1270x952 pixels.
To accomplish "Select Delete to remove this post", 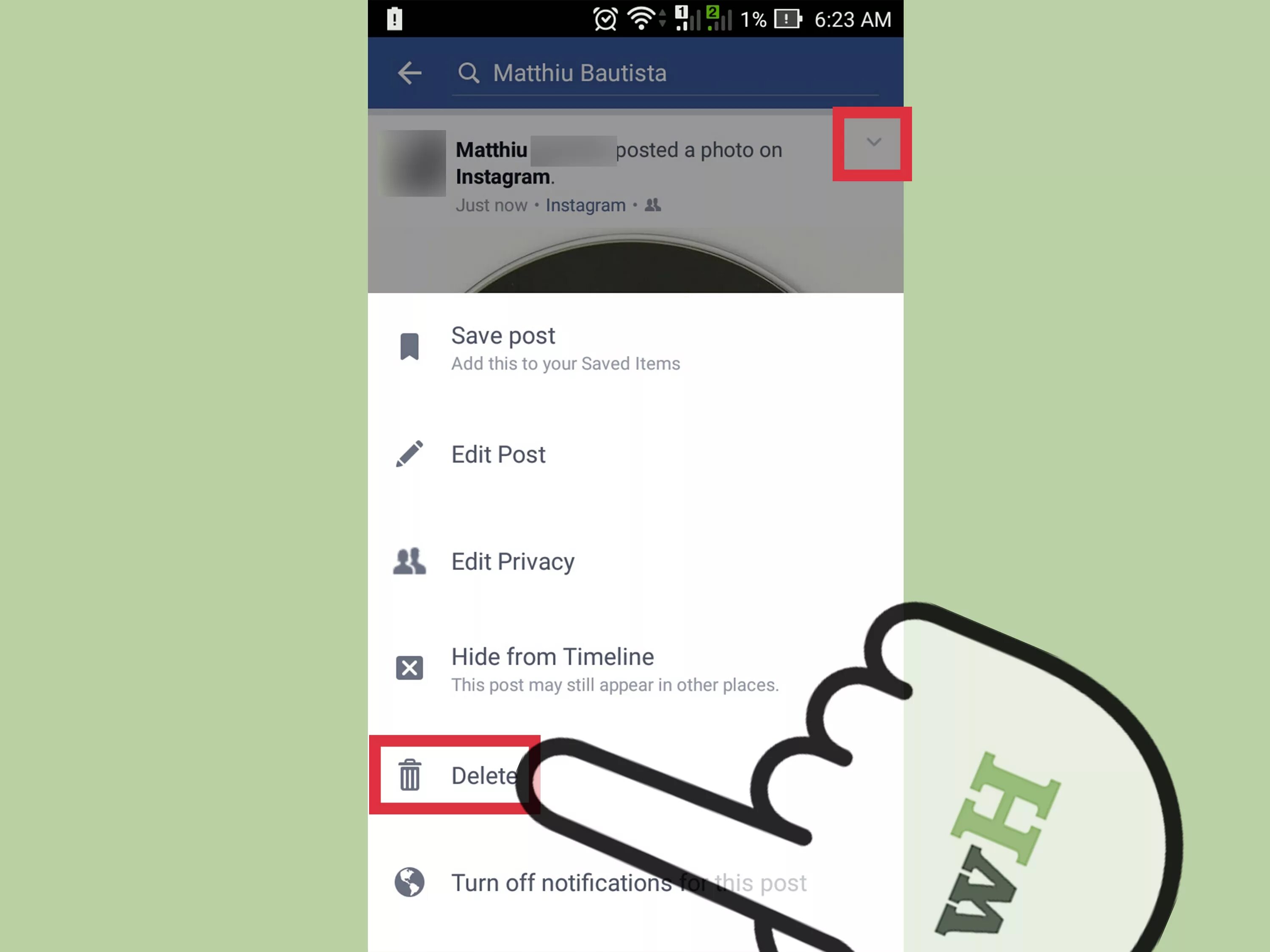I will (x=484, y=775).
